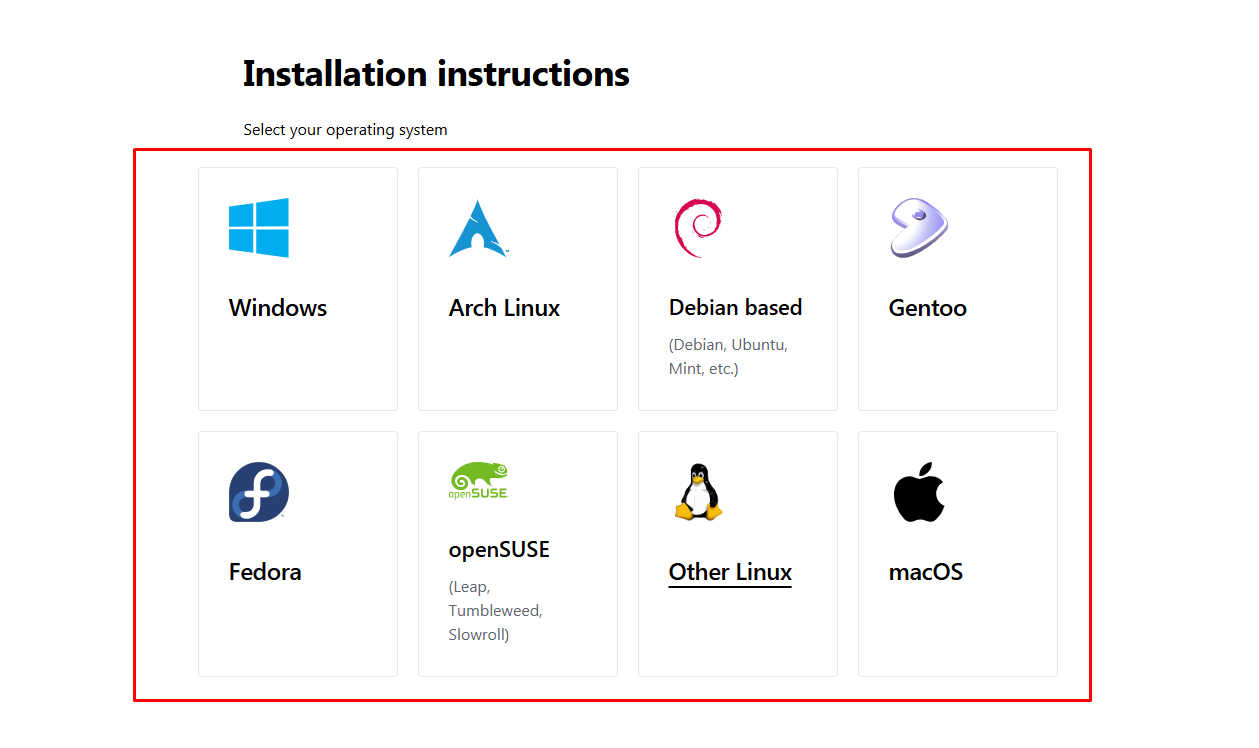The image size is (1259, 748).
Task: Choose Debian based instructions
Action: pyautogui.click(x=735, y=308)
